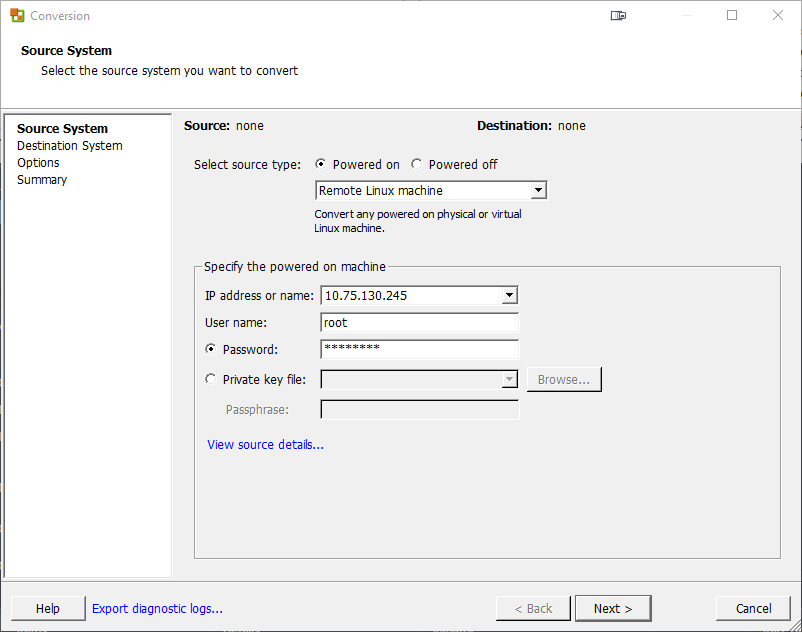Click the small device icon in title bar
The image size is (802, 632).
tap(619, 16)
